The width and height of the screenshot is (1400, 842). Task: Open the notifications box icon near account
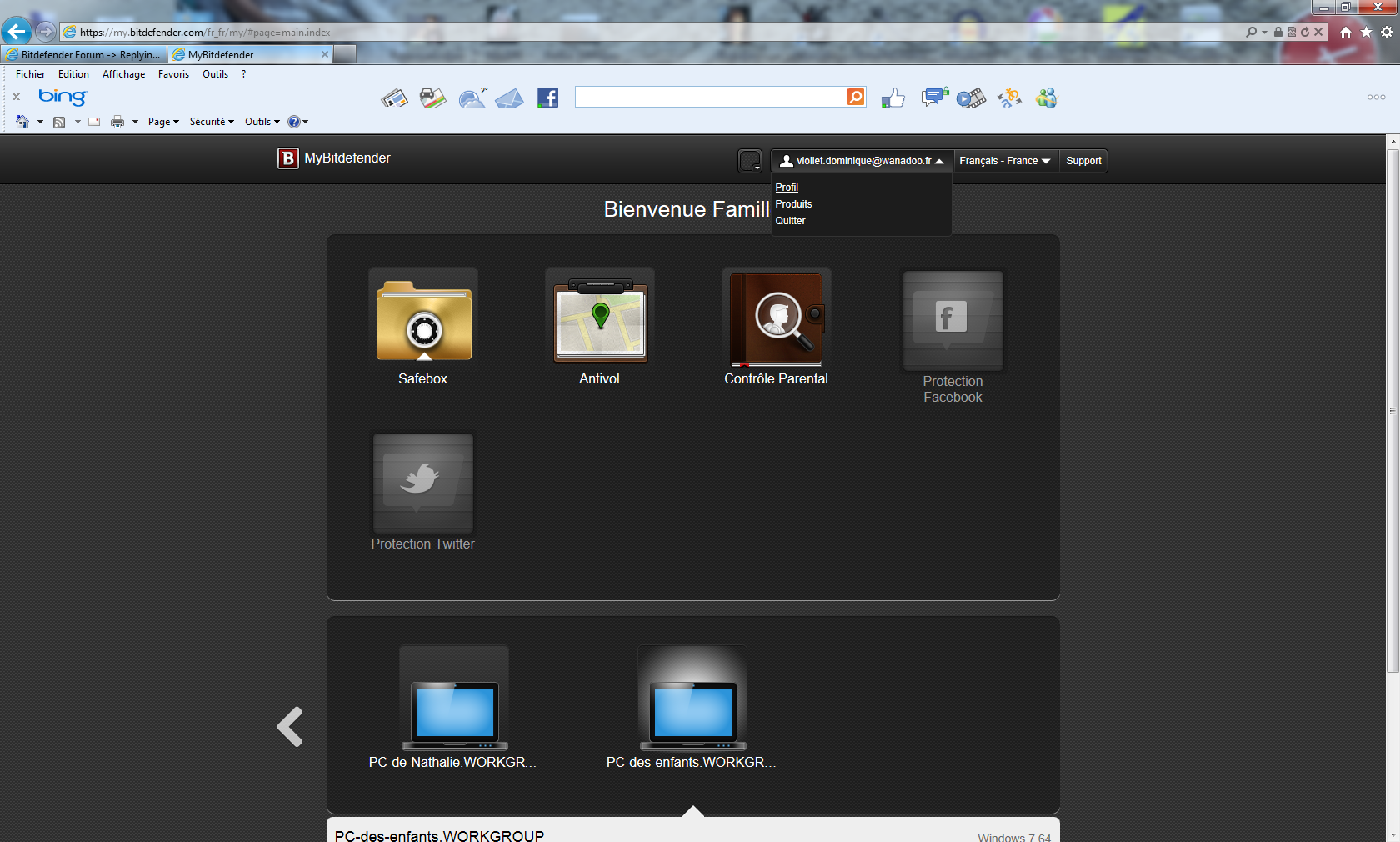click(x=750, y=161)
